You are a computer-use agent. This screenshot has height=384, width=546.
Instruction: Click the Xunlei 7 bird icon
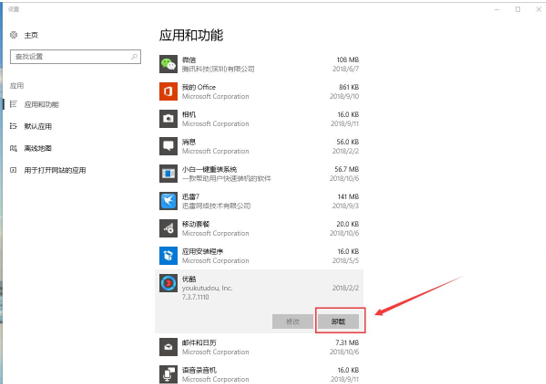(x=168, y=201)
